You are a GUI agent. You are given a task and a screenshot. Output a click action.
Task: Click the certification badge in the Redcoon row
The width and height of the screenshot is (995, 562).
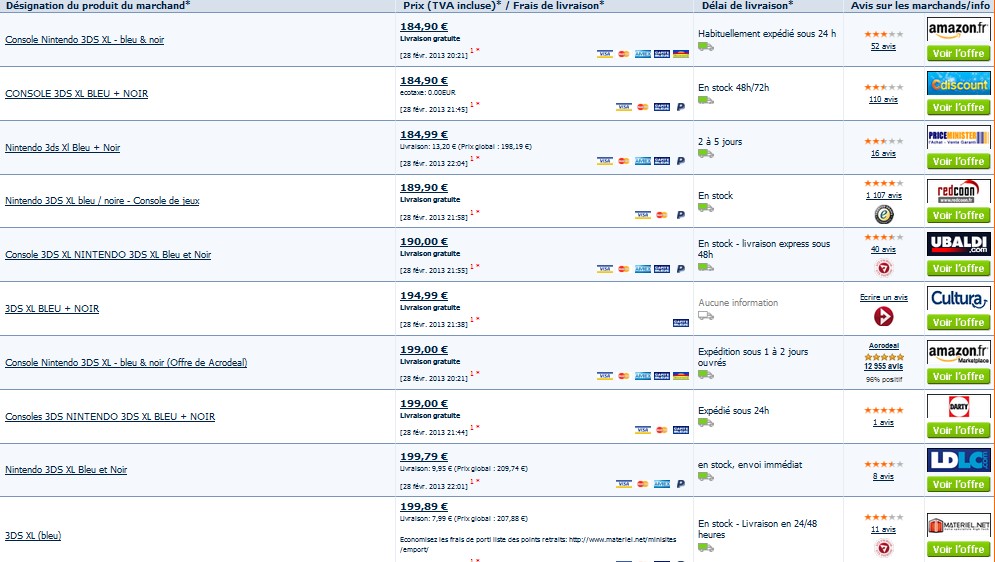click(x=883, y=215)
